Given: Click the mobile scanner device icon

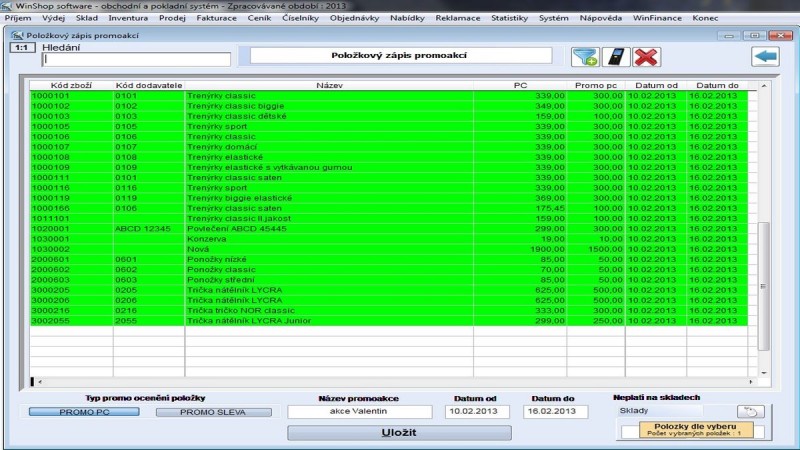Looking at the screenshot, I should 617,57.
